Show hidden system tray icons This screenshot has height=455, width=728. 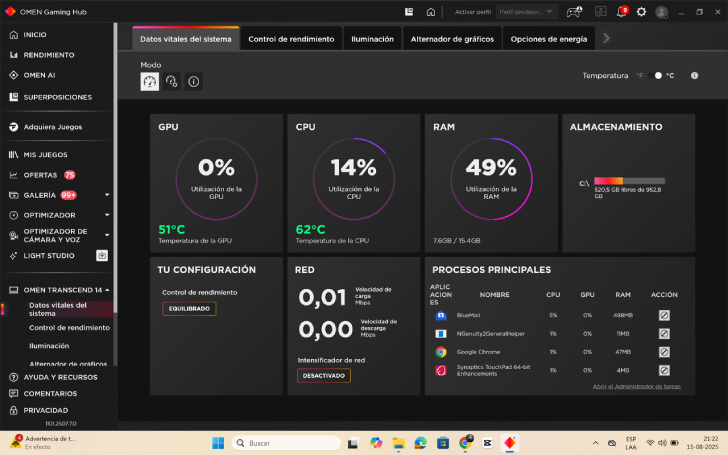[596, 443]
